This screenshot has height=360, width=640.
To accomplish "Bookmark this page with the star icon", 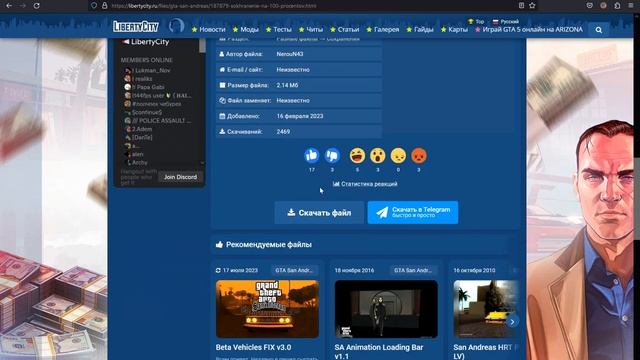I will pos(532,6).
